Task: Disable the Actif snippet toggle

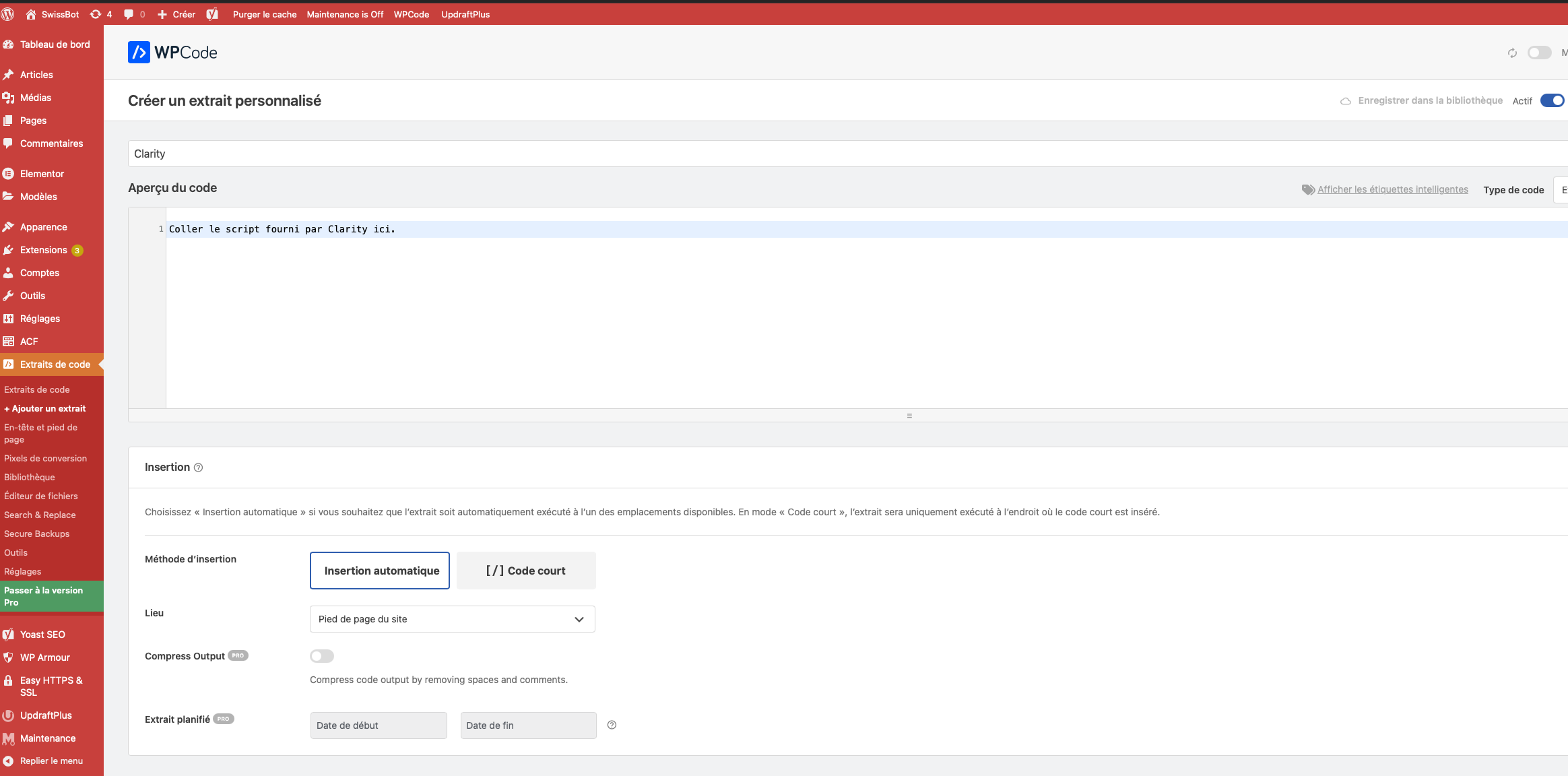Action: pyautogui.click(x=1552, y=100)
